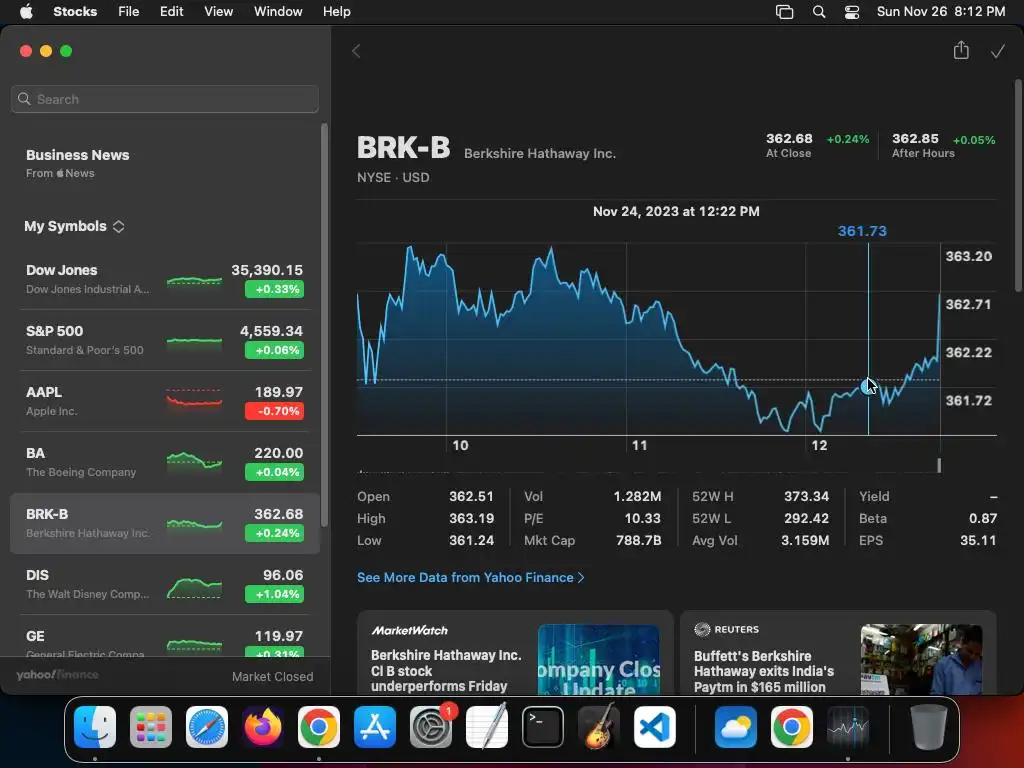1024x768 pixels.
Task: Click the 362.85 After Hours price
Action: 915,138
